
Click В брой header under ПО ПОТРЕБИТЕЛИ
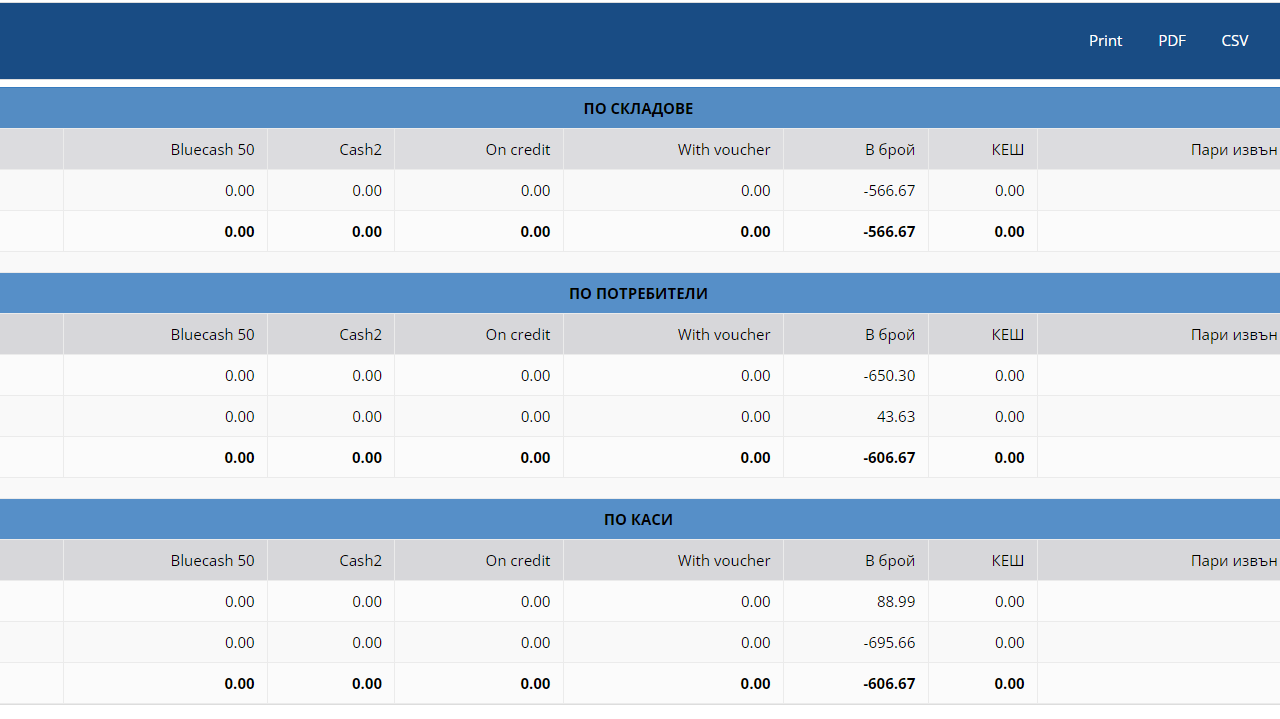point(890,335)
